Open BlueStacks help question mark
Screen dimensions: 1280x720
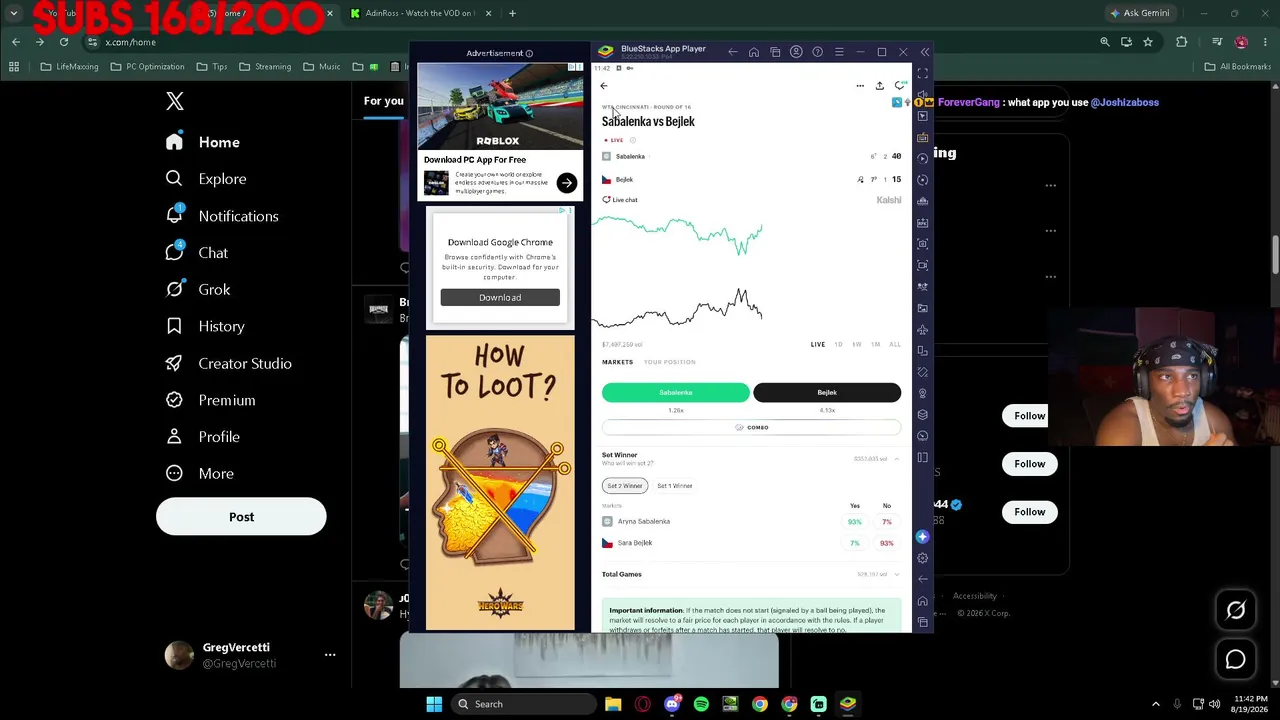tap(817, 52)
